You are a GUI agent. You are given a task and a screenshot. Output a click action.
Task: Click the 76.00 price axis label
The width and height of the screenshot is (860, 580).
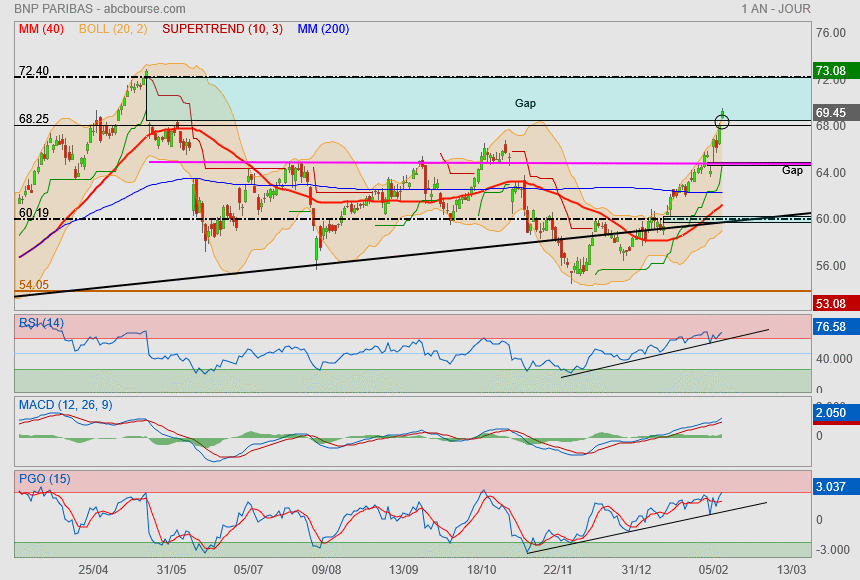[x=830, y=33]
